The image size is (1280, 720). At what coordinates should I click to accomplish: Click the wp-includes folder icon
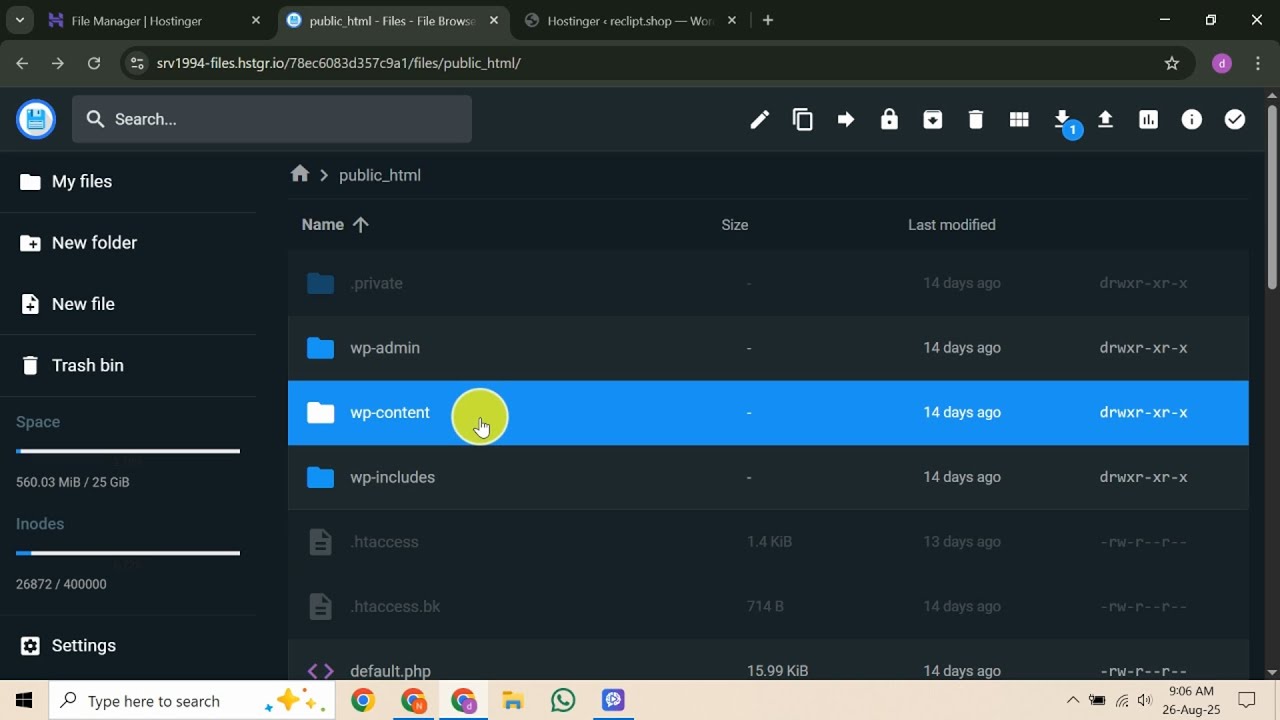[x=320, y=477]
